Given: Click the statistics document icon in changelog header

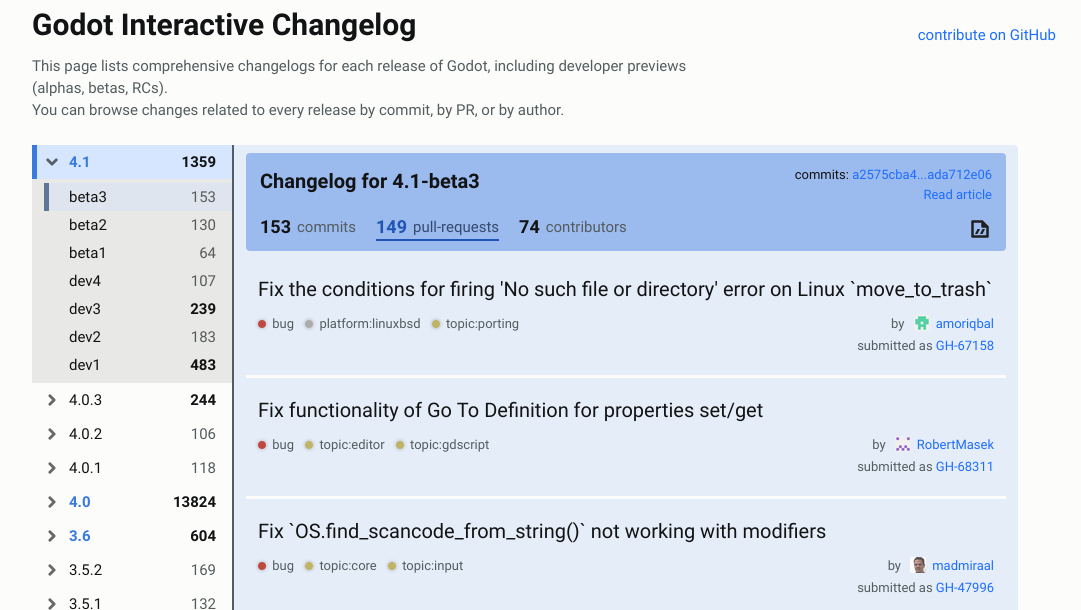Looking at the screenshot, I should (979, 229).
